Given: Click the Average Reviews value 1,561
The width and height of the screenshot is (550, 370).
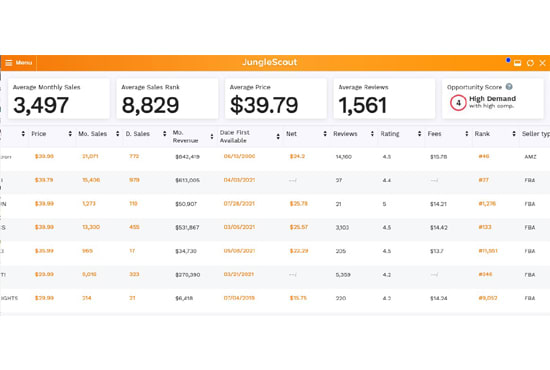Looking at the screenshot, I should tap(363, 105).
